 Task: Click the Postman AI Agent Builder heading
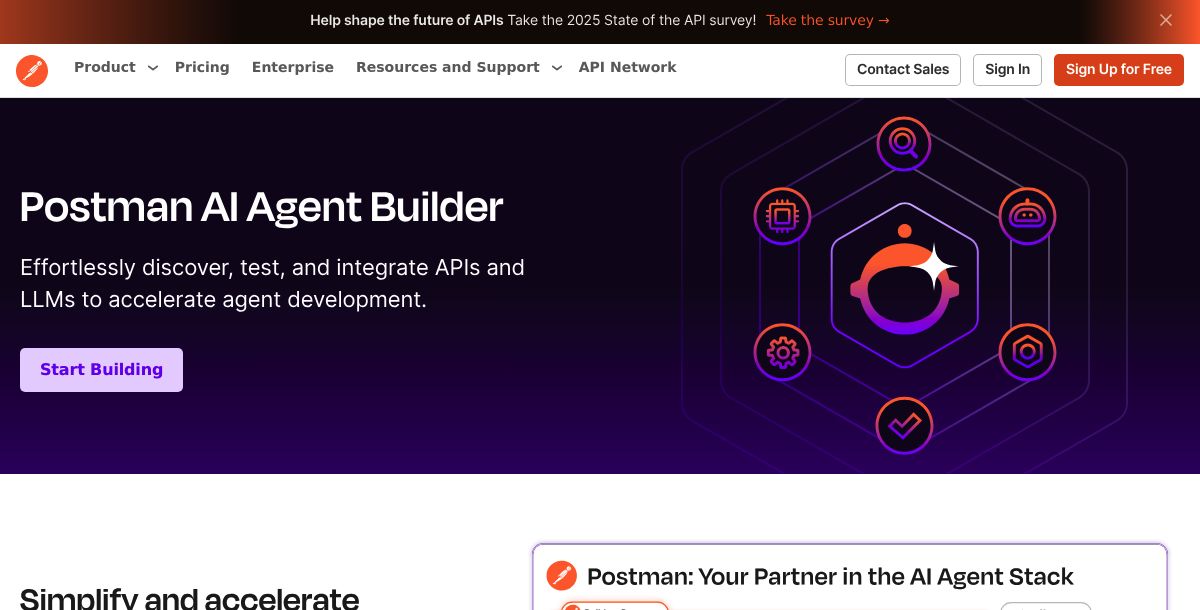(x=261, y=207)
